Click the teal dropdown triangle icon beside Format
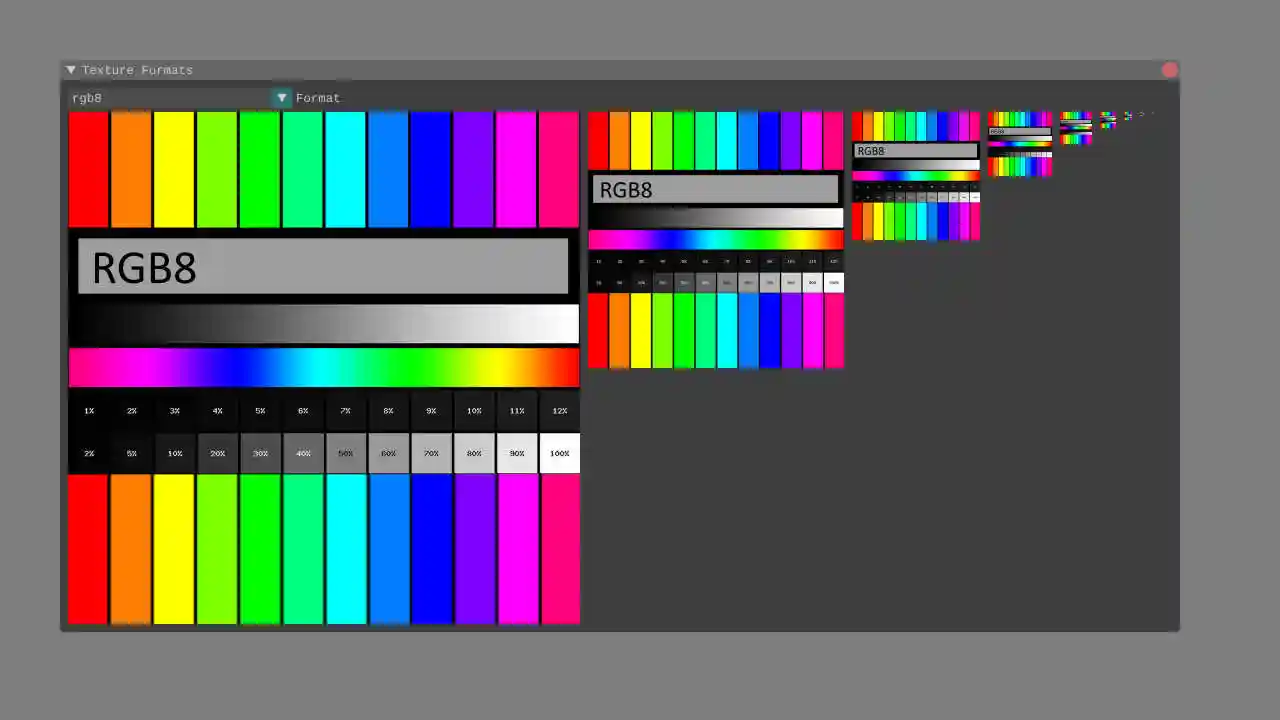Image resolution: width=1280 pixels, height=720 pixels. 282,97
